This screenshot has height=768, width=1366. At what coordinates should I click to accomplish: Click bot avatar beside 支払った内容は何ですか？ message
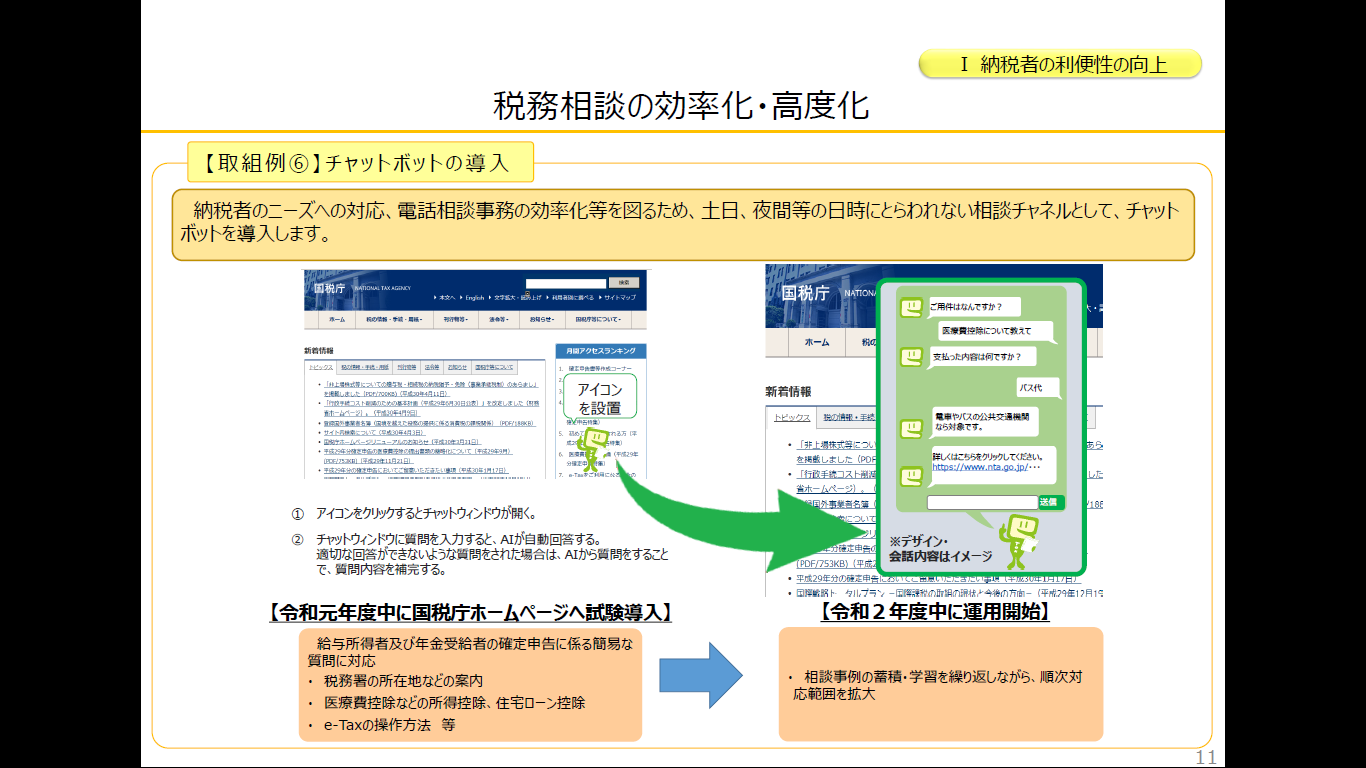pyautogui.click(x=911, y=357)
